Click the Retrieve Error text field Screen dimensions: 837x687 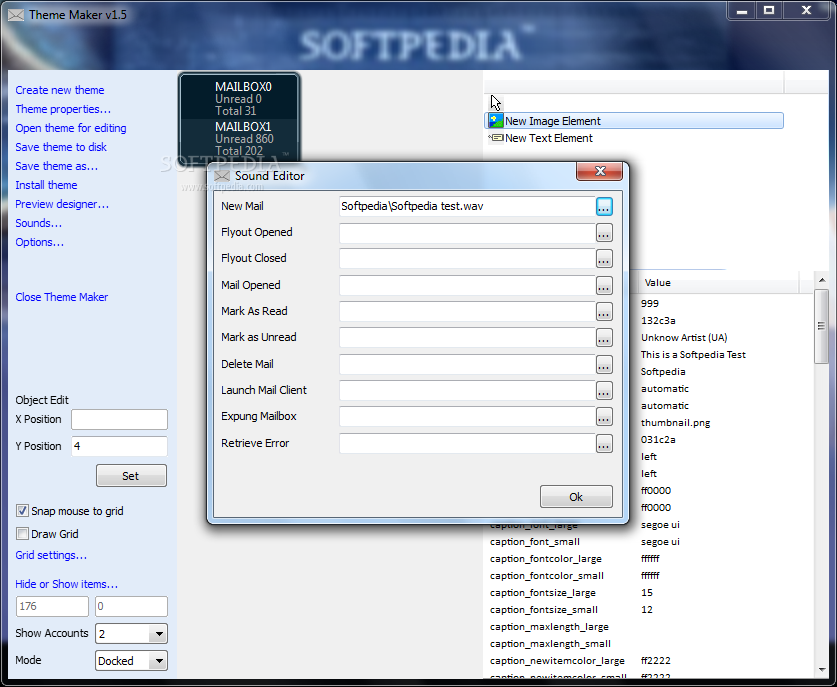(x=467, y=444)
